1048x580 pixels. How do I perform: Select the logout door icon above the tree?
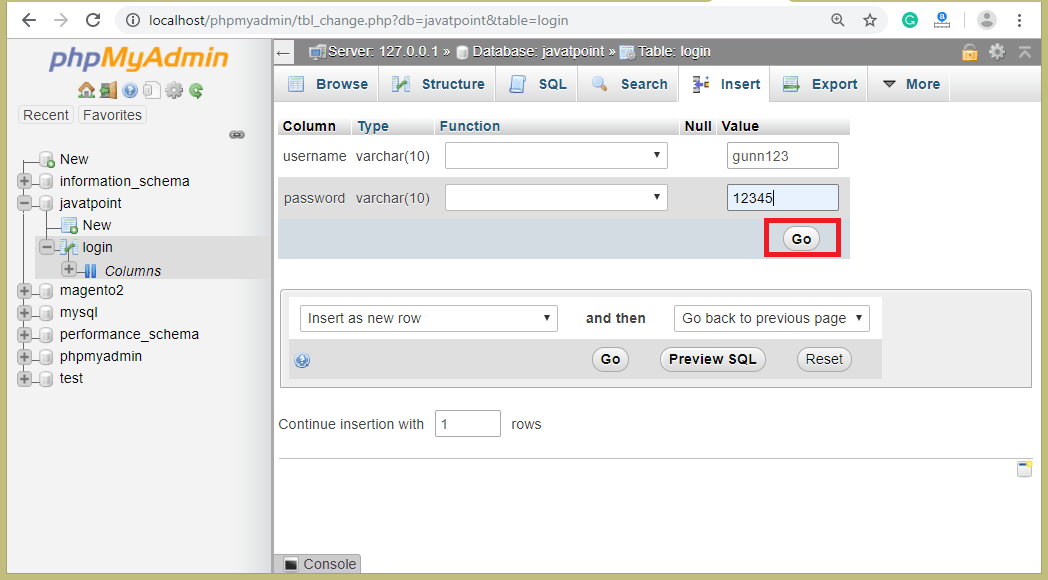pos(108,90)
